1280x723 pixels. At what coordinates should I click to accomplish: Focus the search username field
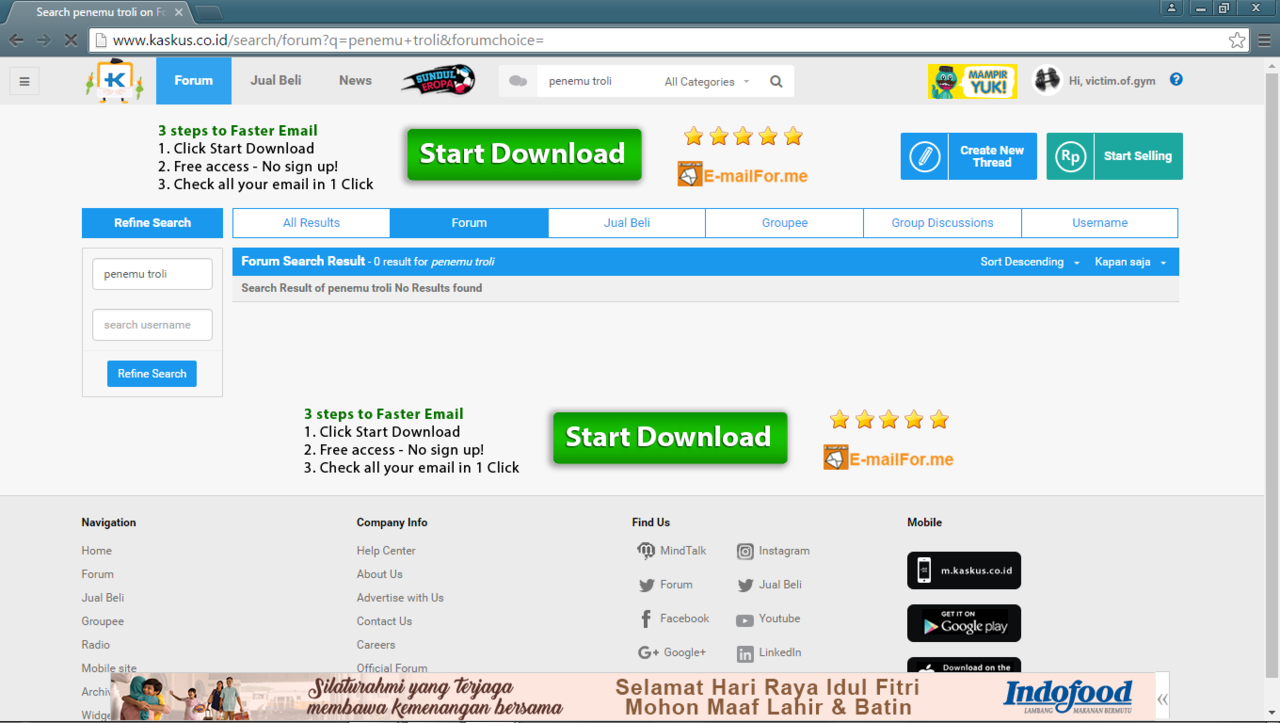pos(152,325)
